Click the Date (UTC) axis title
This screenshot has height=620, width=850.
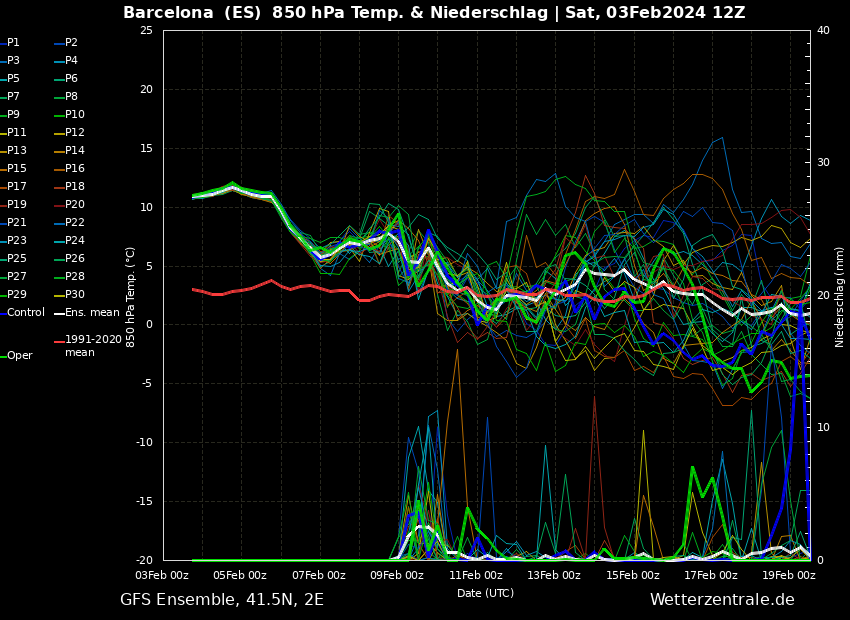[485, 593]
